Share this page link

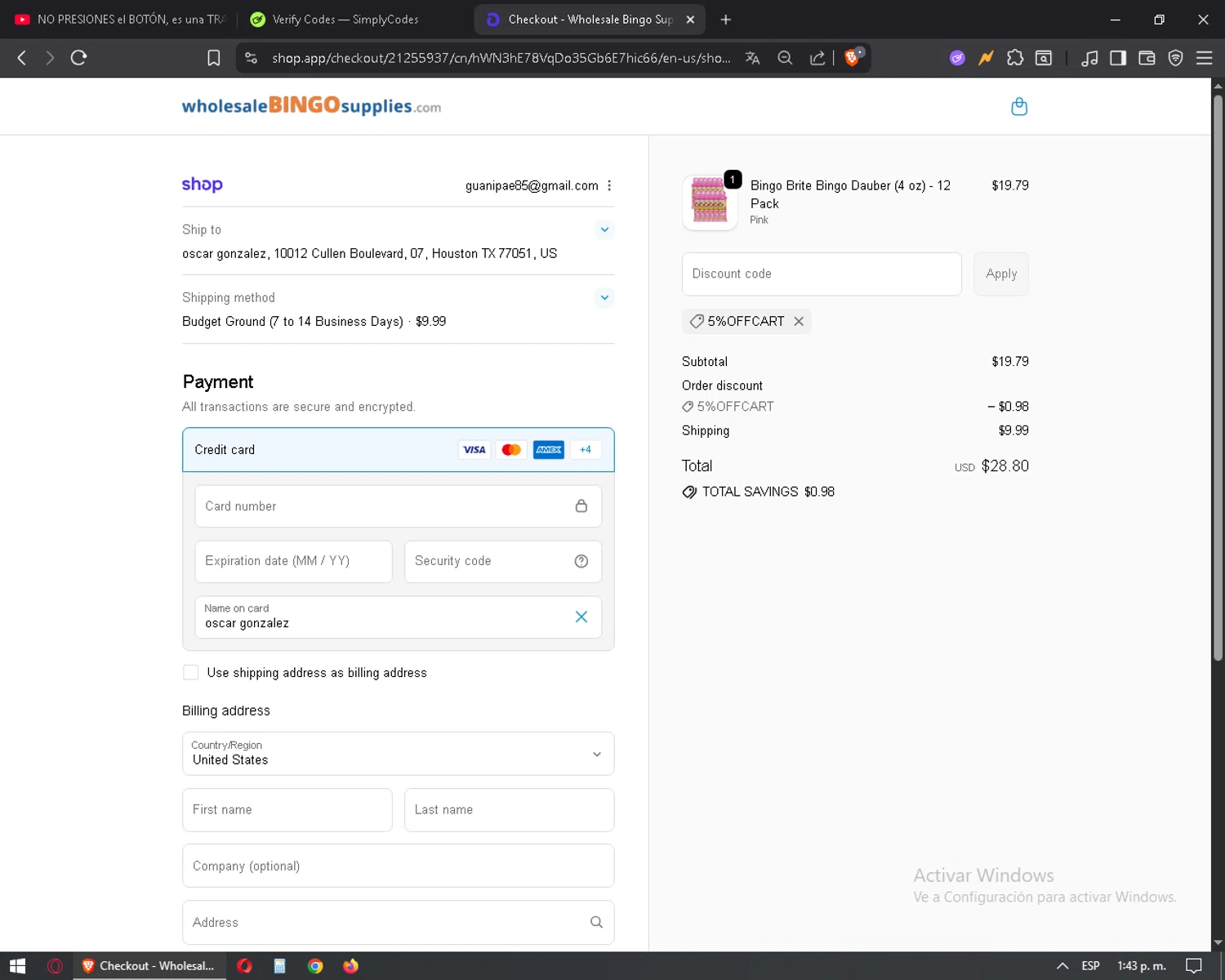[x=817, y=58]
